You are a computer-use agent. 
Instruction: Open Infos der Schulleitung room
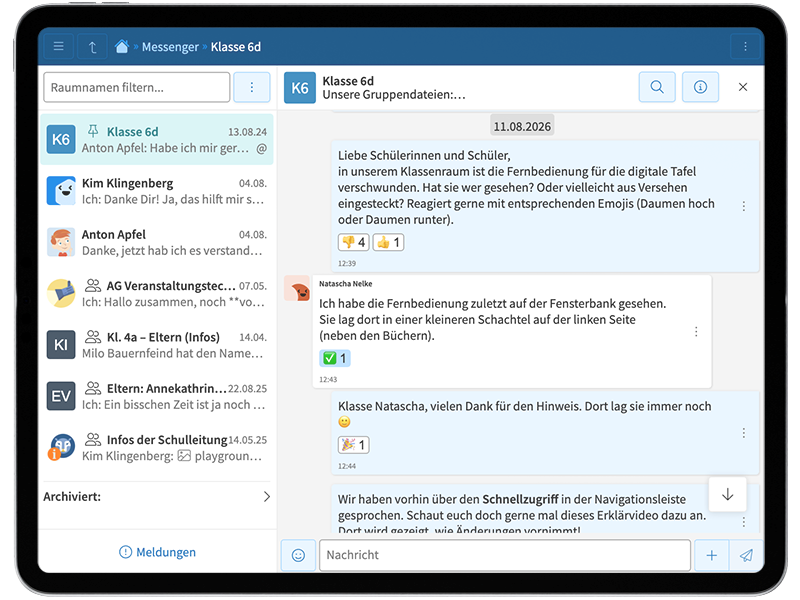click(157, 448)
